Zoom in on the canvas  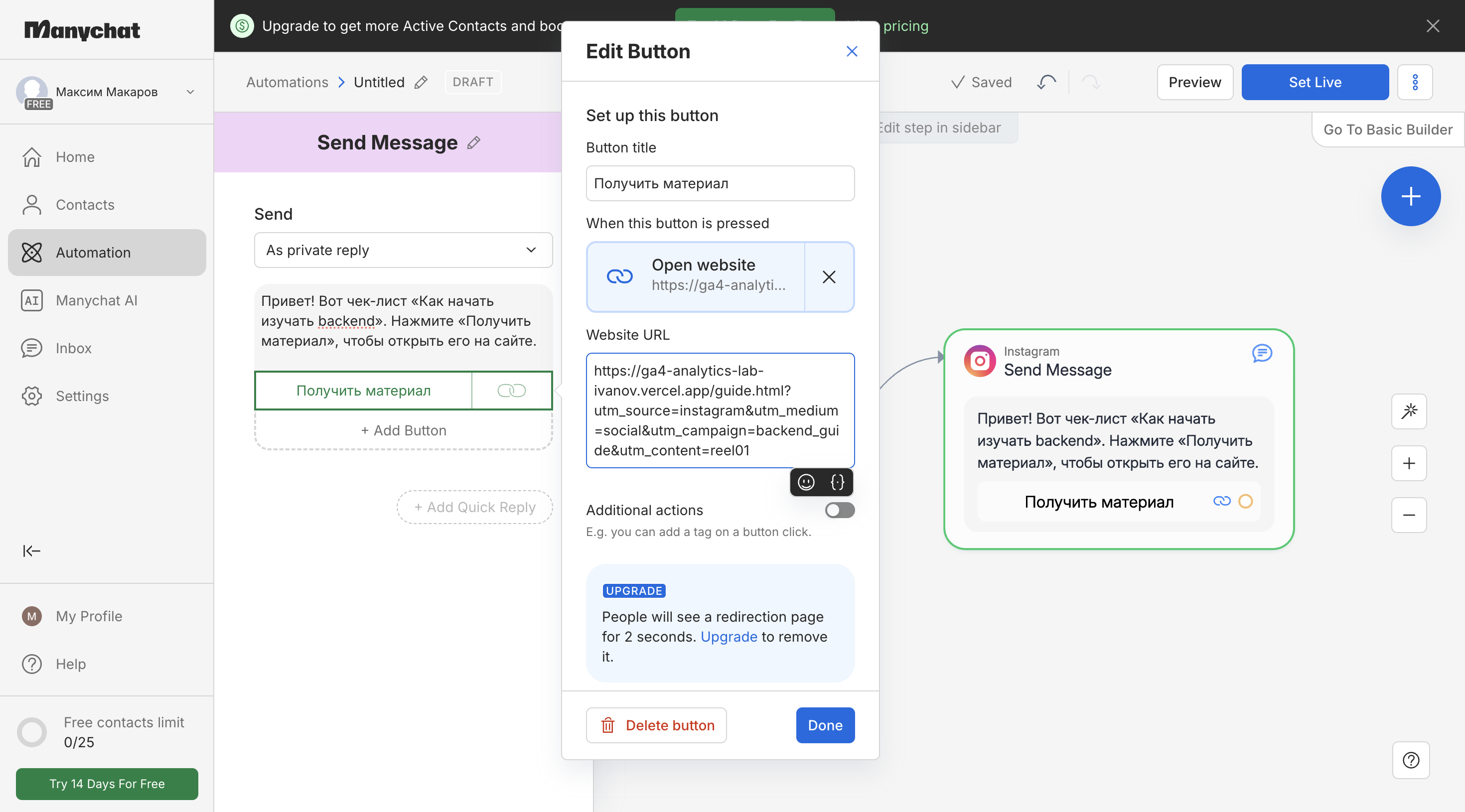point(1409,463)
